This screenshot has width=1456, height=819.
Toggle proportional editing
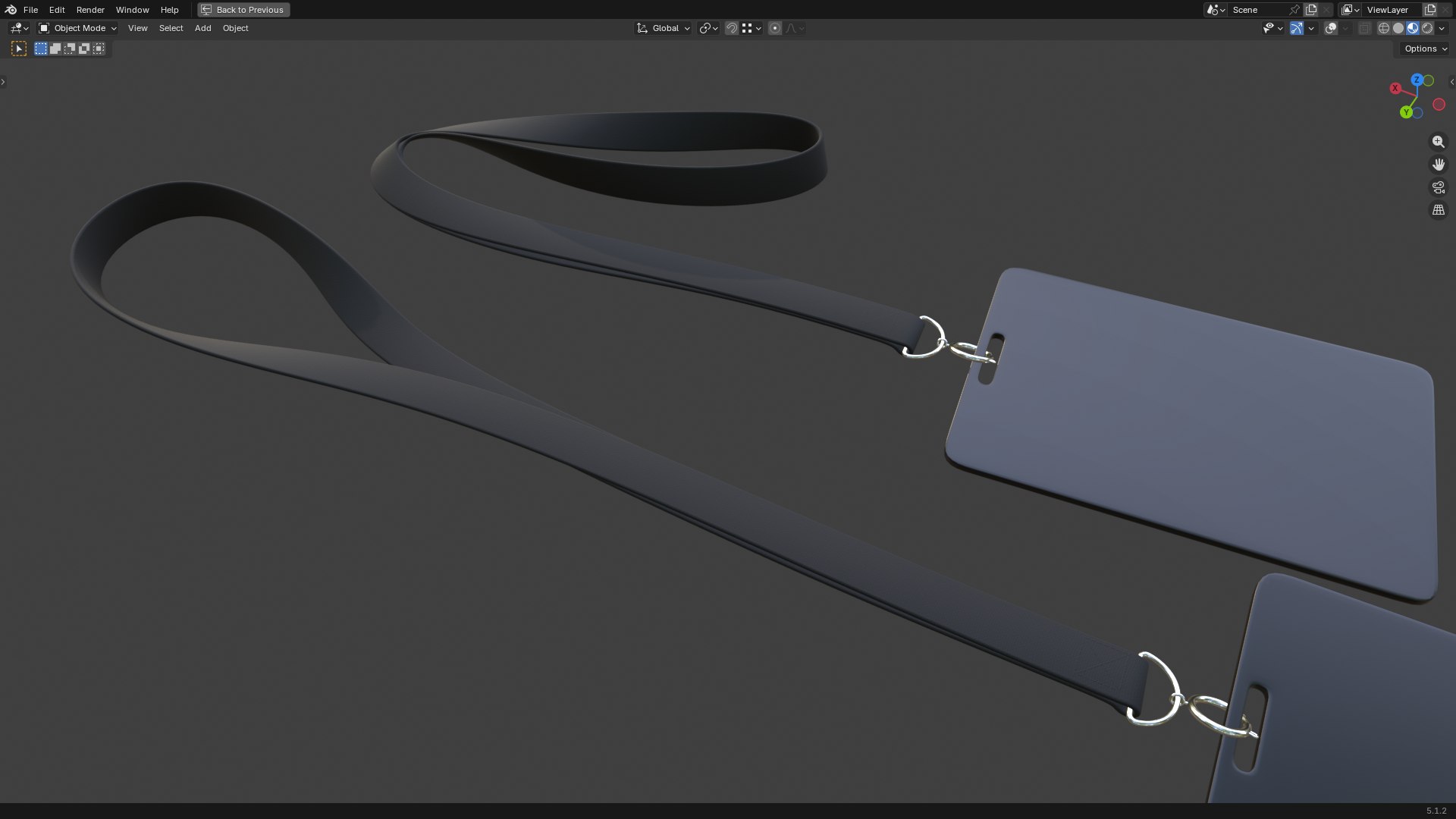coord(775,28)
